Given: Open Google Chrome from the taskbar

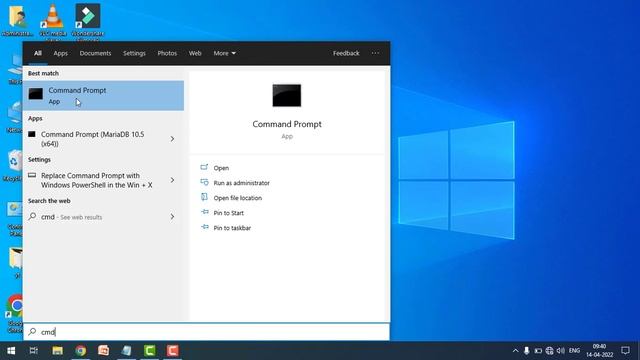Looking at the screenshot, I should [81, 351].
